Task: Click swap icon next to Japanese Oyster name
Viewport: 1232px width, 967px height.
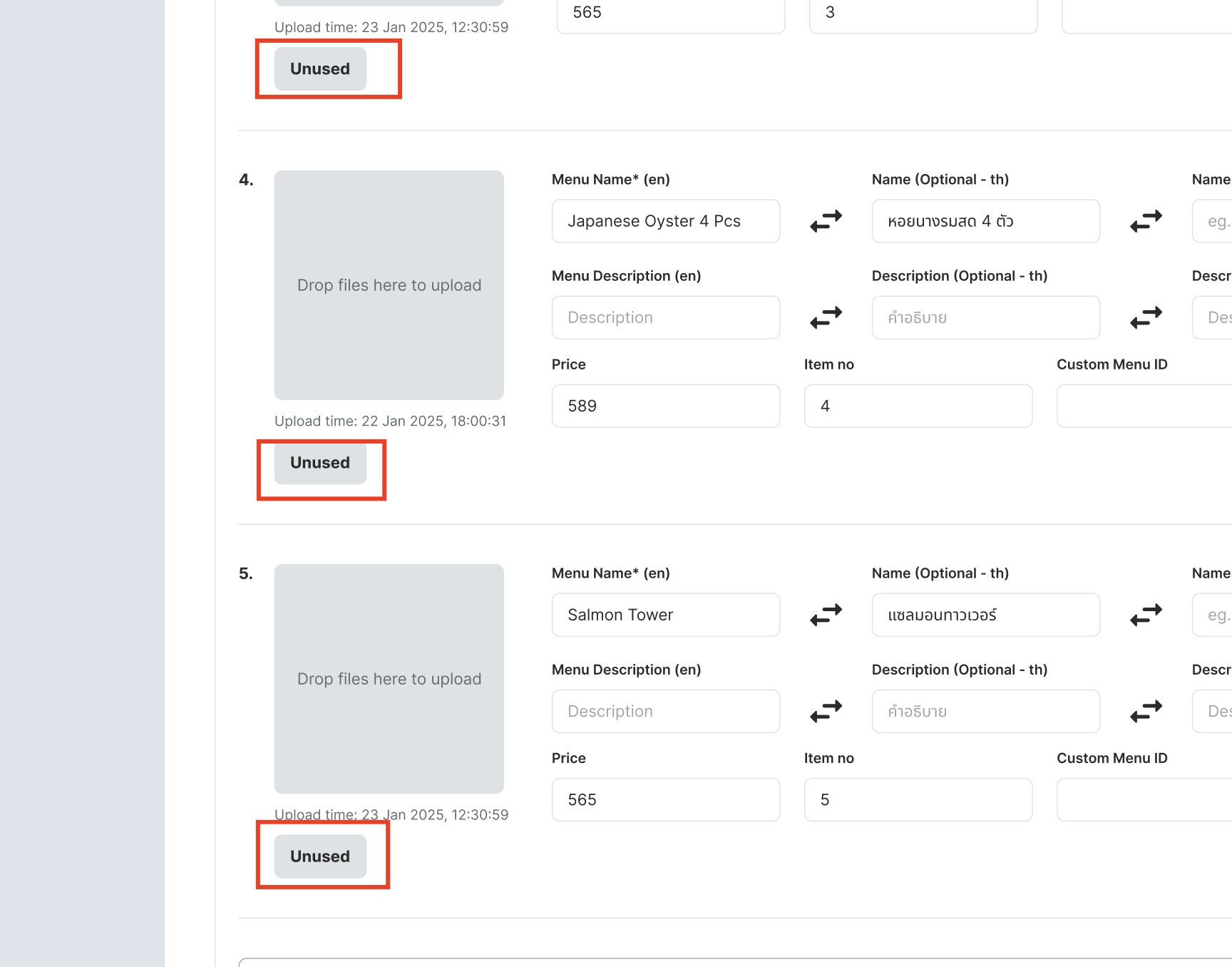Action: (x=826, y=221)
